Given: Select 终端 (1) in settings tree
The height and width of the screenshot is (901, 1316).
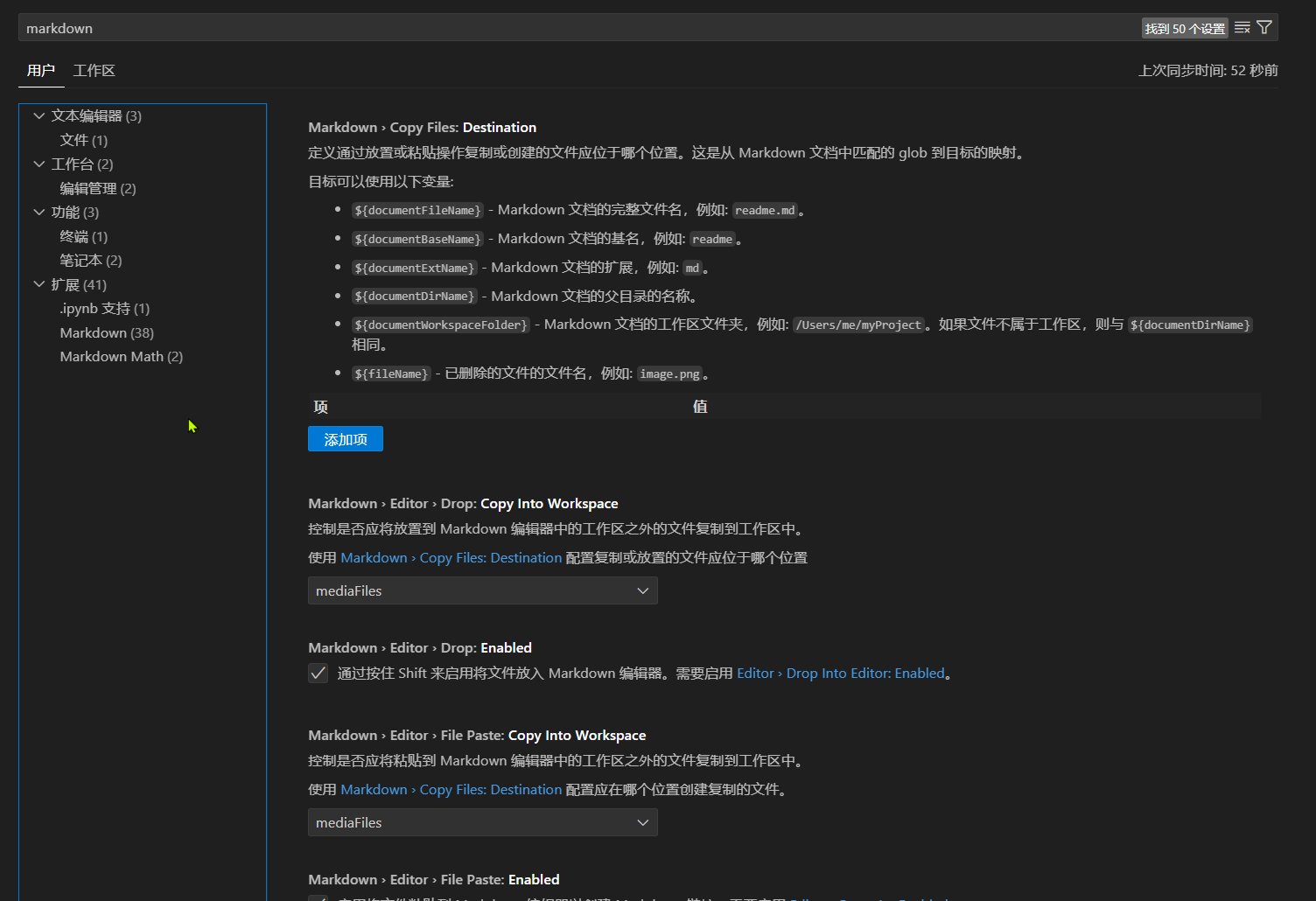Looking at the screenshot, I should 84,236.
